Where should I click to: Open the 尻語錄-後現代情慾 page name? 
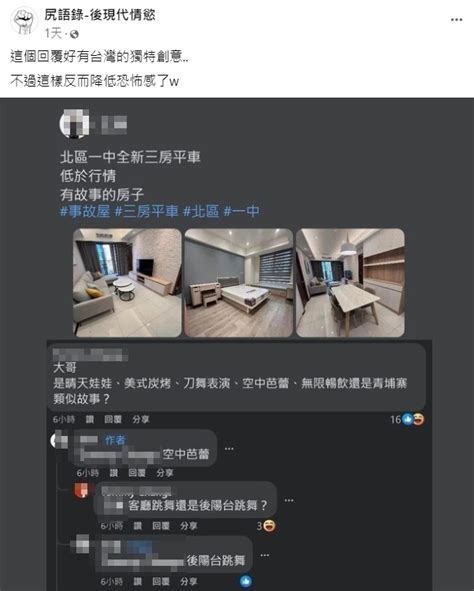click(100, 15)
